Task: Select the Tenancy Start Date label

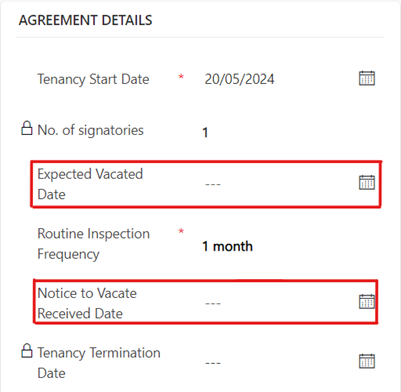Action: [93, 79]
